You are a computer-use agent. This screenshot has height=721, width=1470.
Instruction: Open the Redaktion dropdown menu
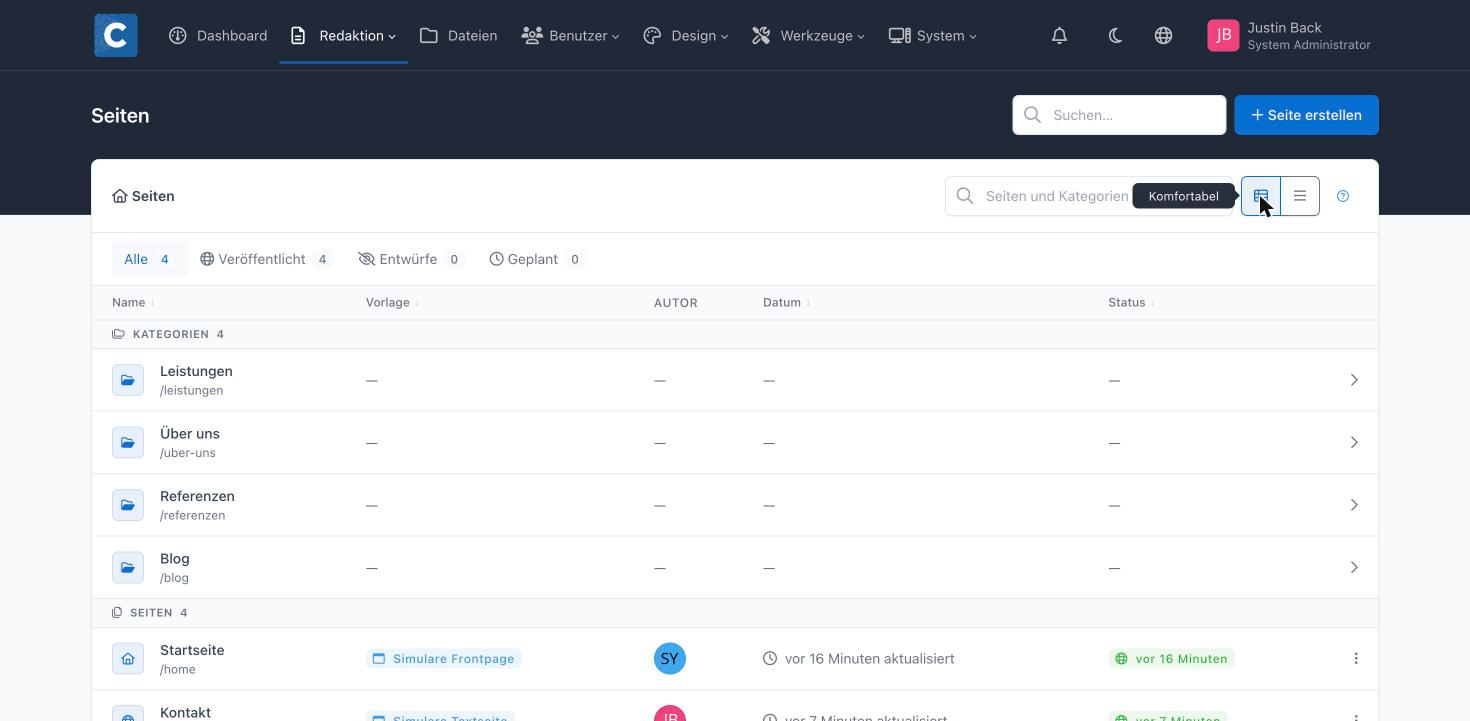coord(344,35)
